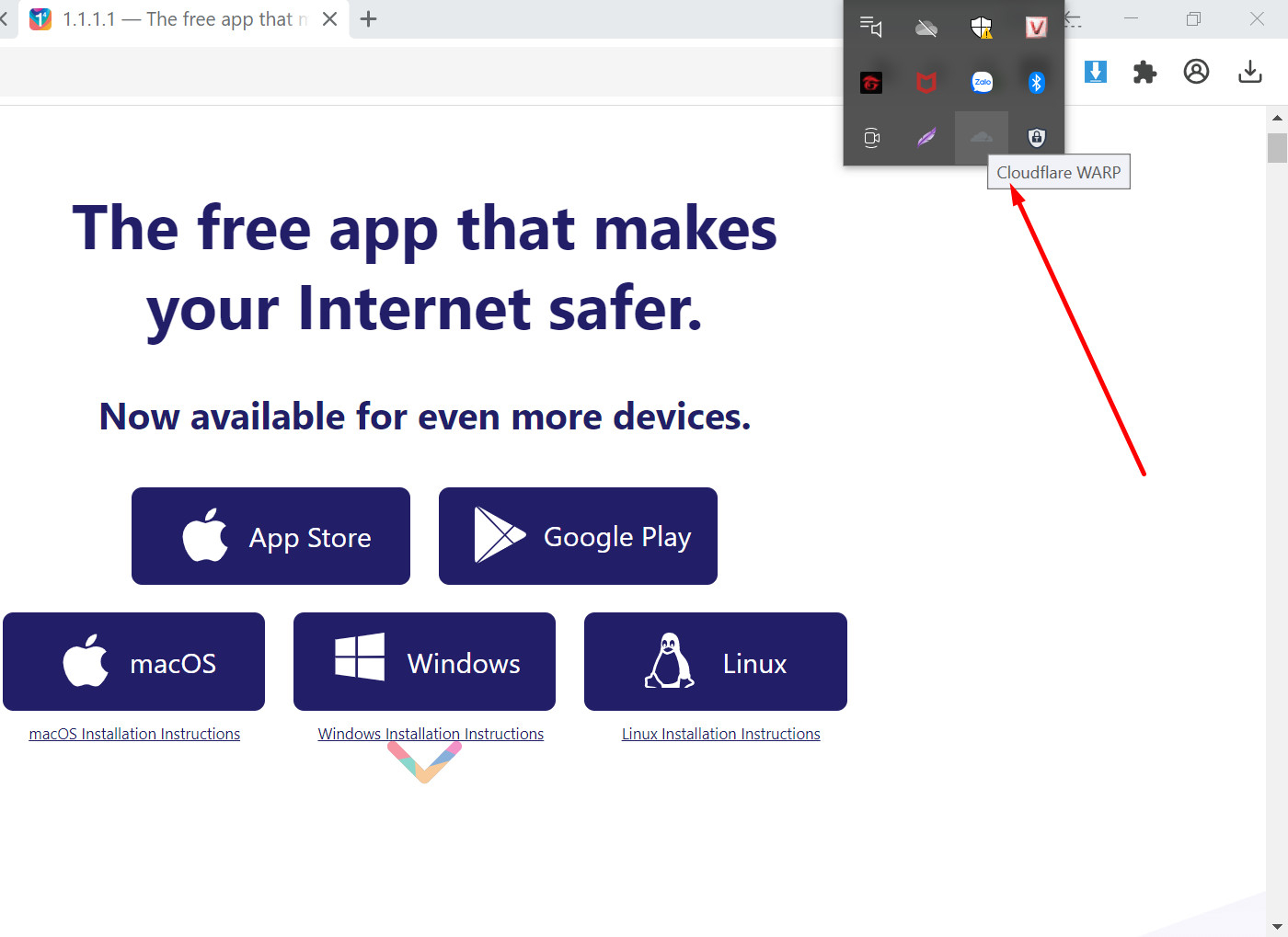
Task: Click the Cloudflare WARP tray icon
Action: tap(982, 138)
